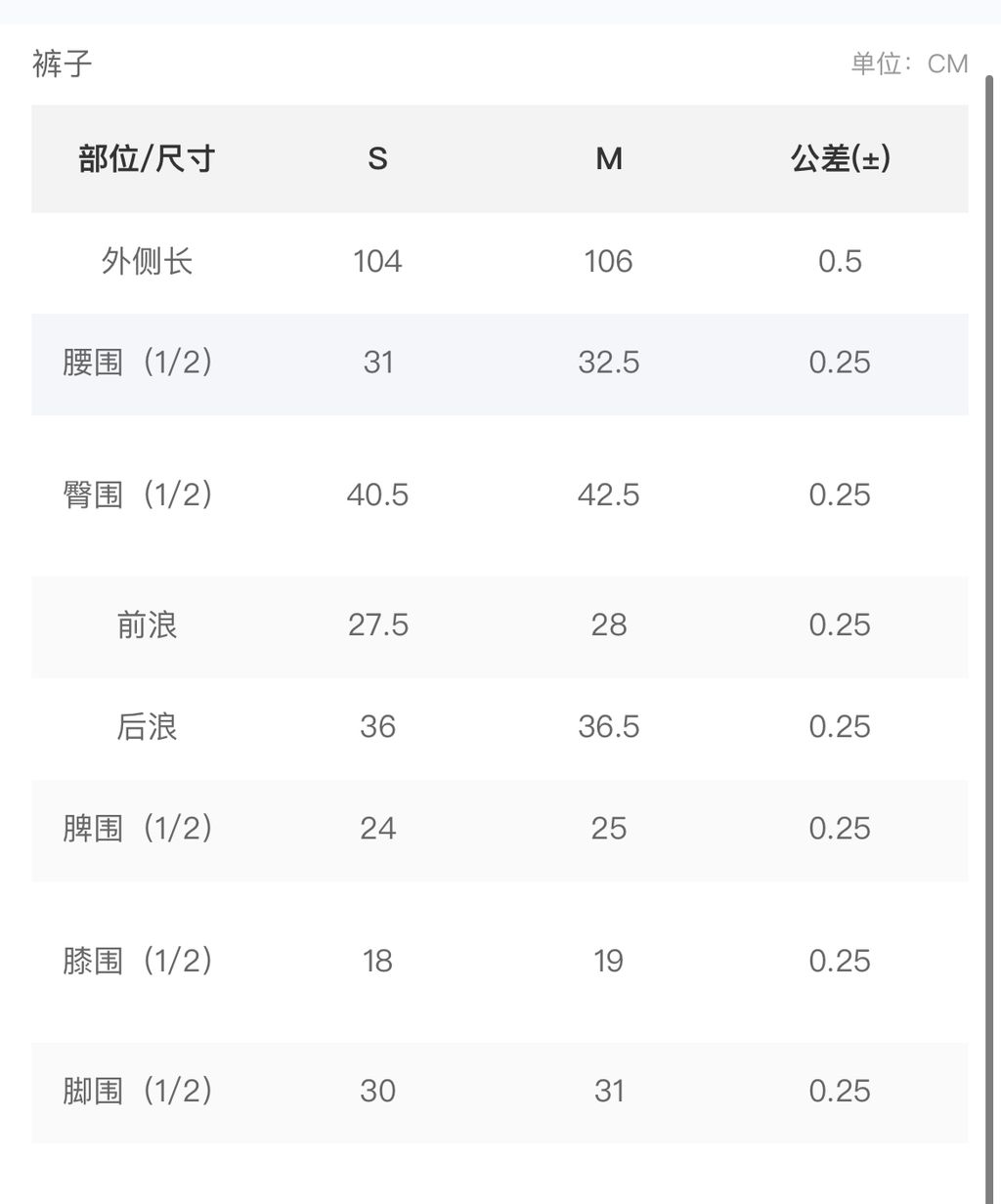The image size is (1001, 1204).
Task: Click the 后浪 row label
Action: tap(147, 727)
